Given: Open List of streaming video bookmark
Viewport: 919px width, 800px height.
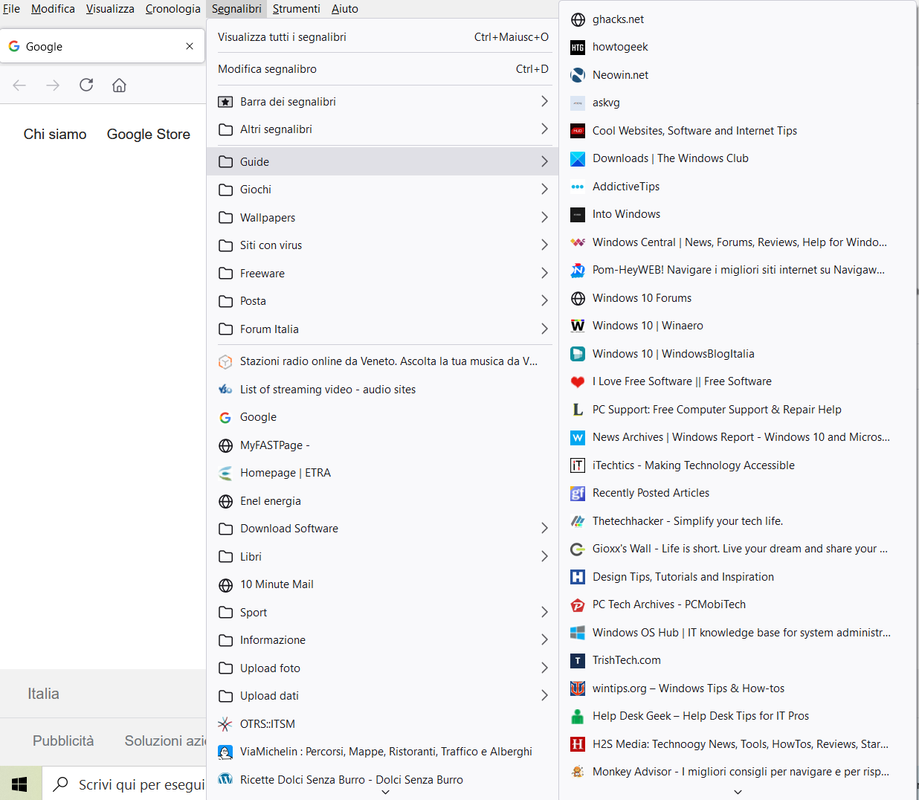Looking at the screenshot, I should coord(383,389).
